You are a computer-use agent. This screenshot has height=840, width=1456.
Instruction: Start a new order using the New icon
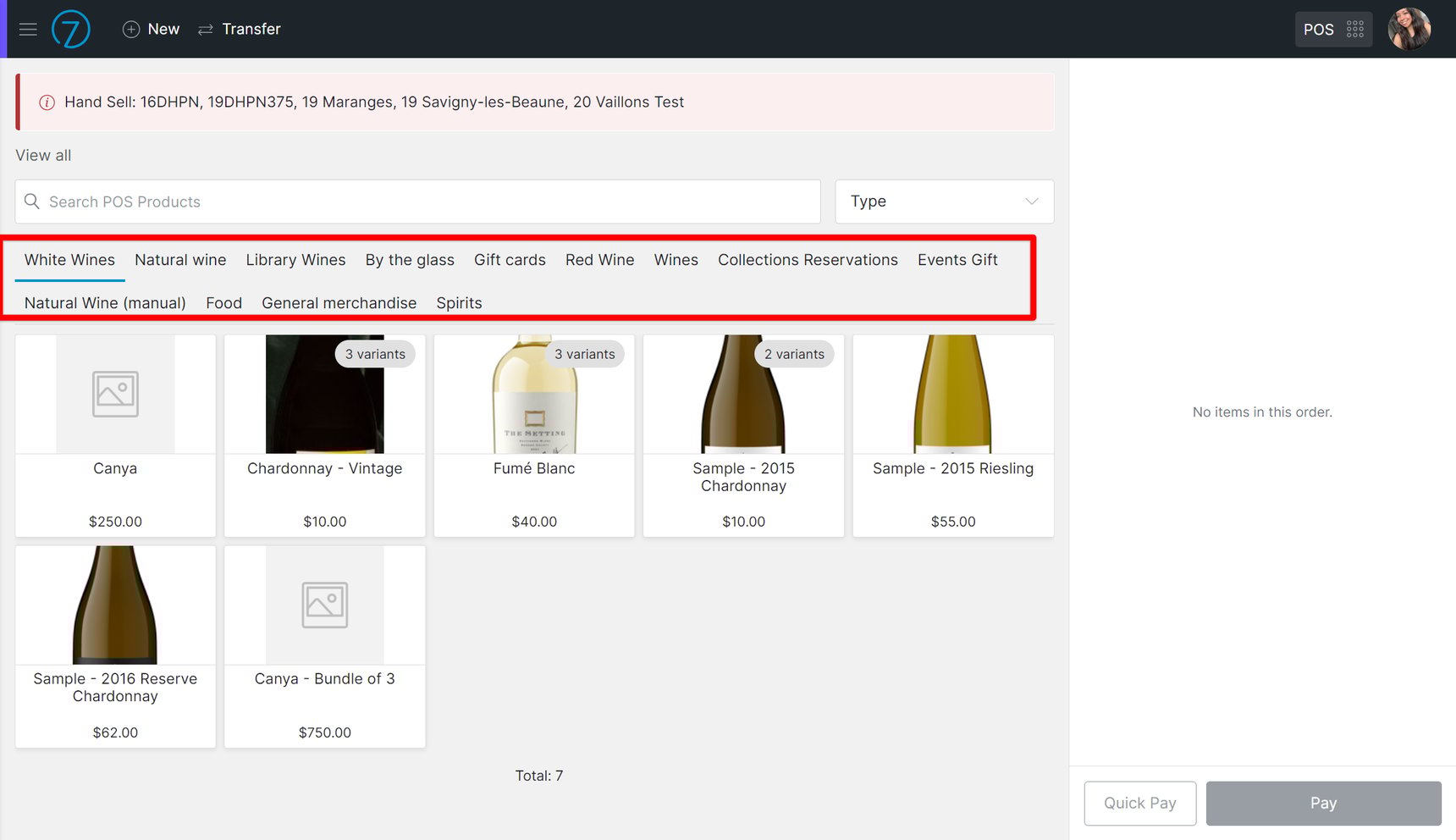point(131,29)
